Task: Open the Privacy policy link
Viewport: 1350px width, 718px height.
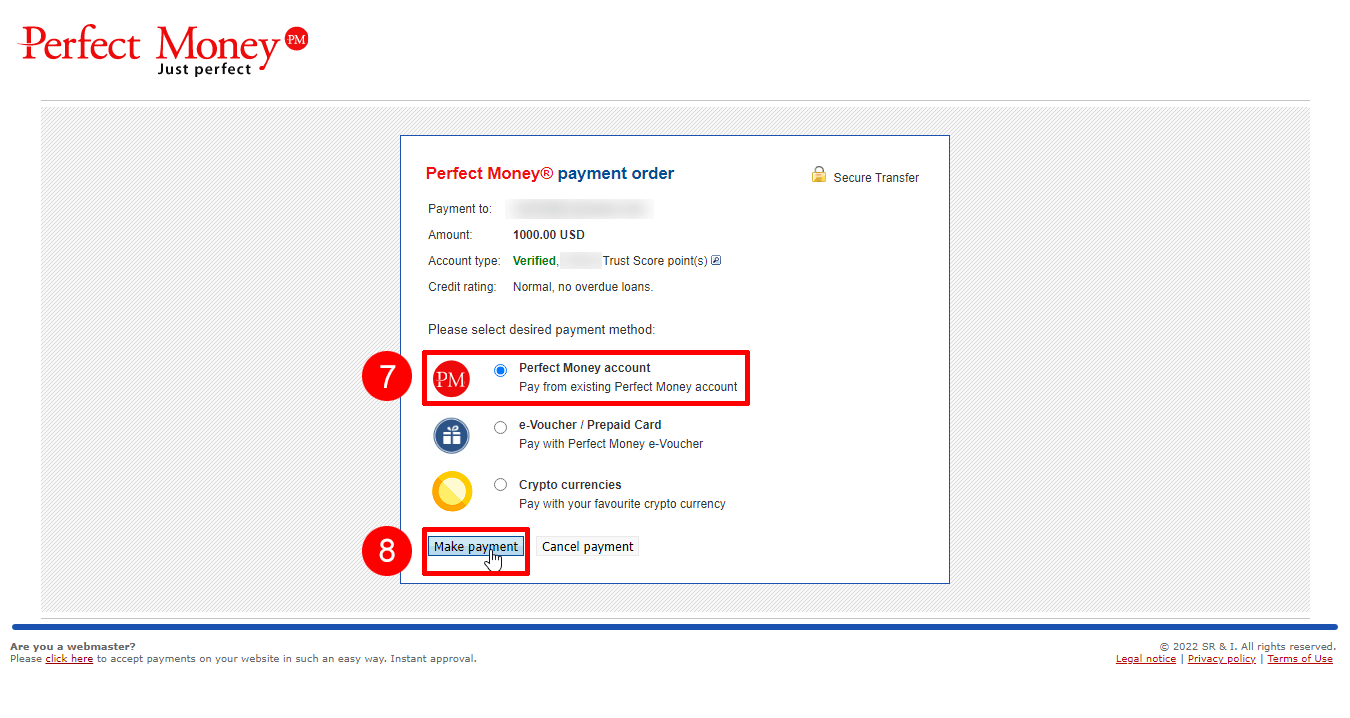Action: (x=1221, y=658)
